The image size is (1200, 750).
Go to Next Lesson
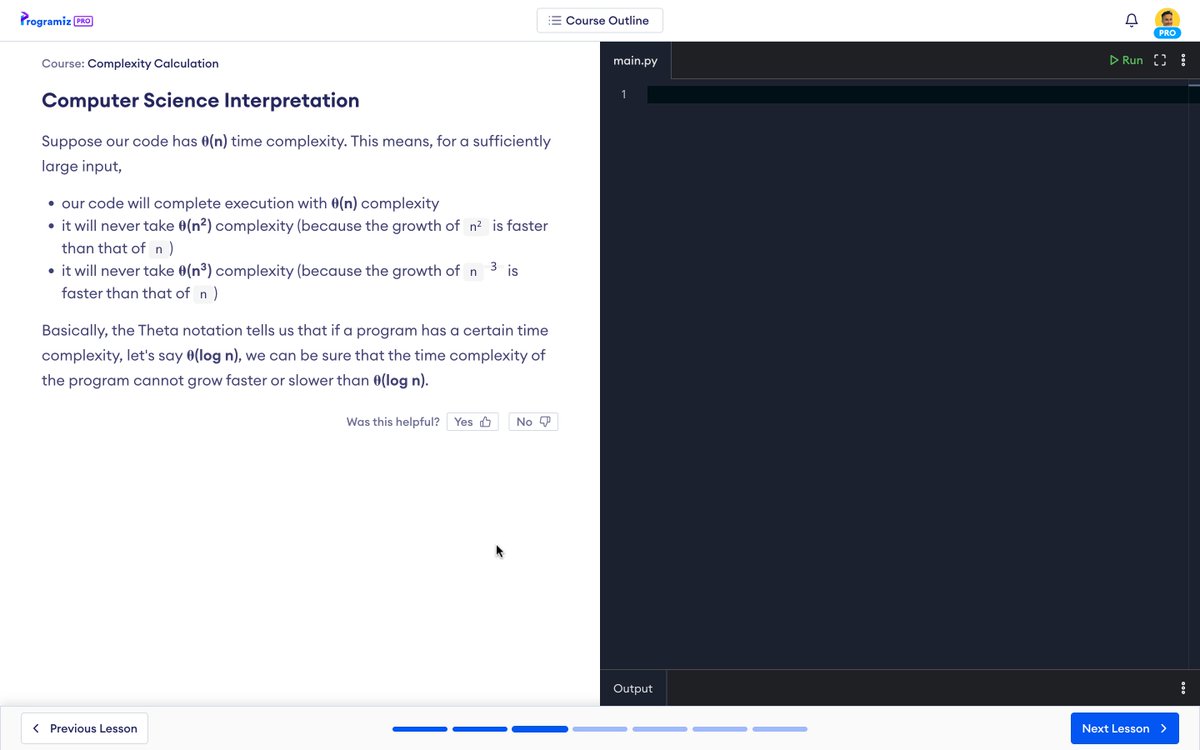coord(1125,728)
